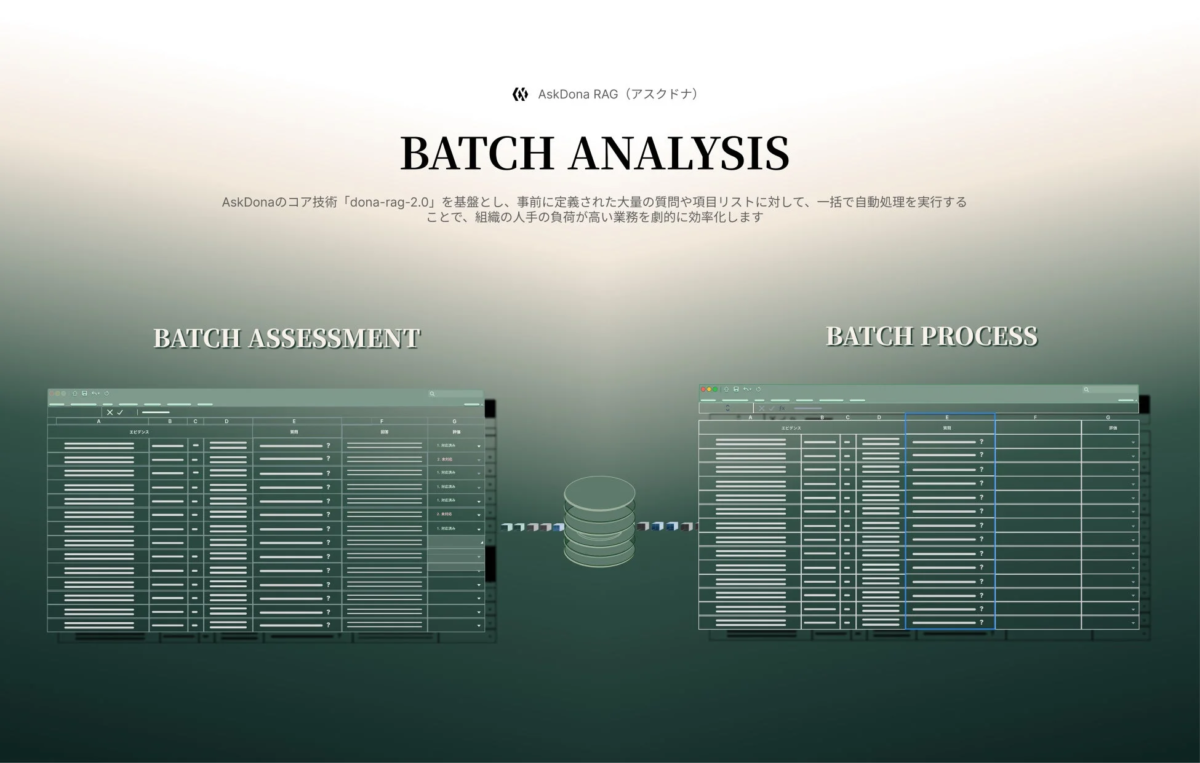Click the BATCH ASSESSMENT heading

pos(286,339)
